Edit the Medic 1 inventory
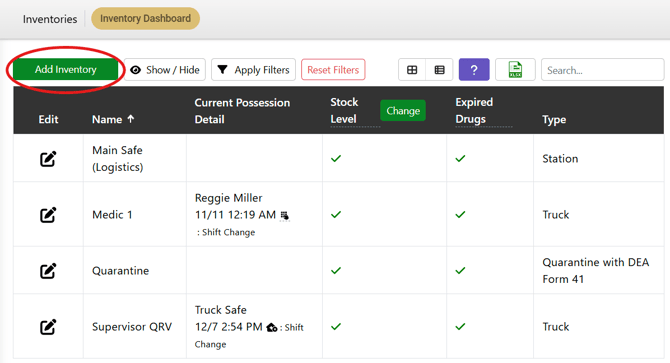This screenshot has width=670, height=363. pos(48,214)
